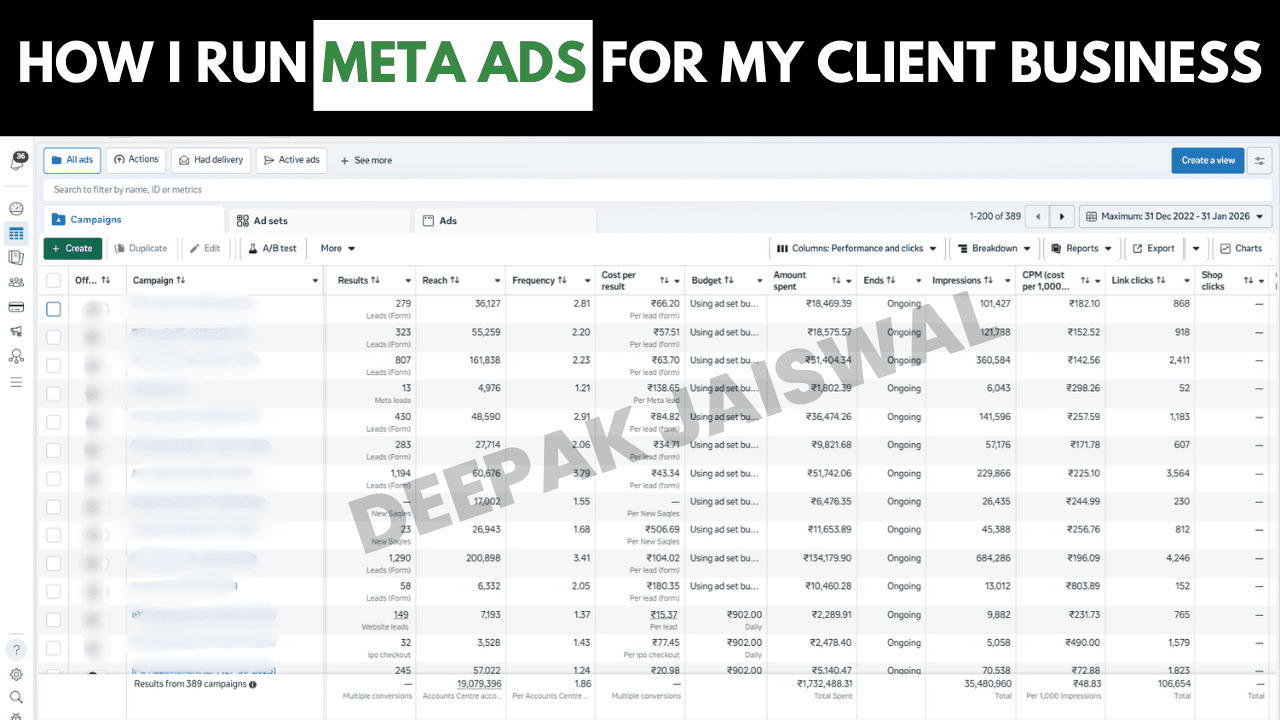
Task: Open the Advertising megaphone icon in sidebar
Action: tap(16, 331)
